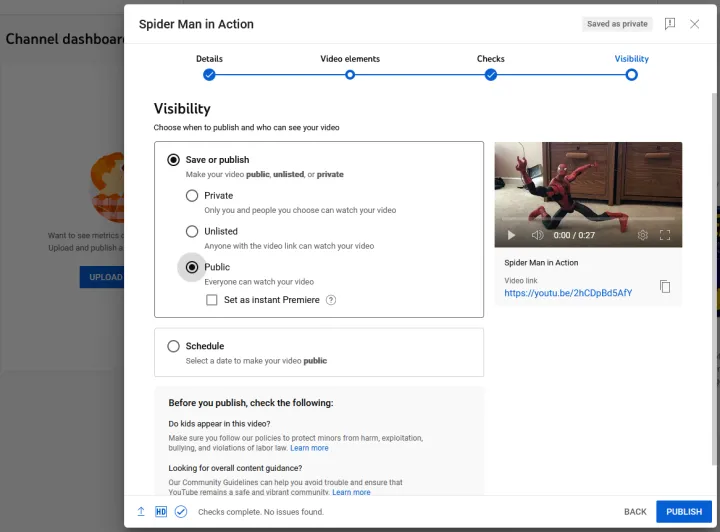Enter fullscreen on video preview

tap(665, 235)
